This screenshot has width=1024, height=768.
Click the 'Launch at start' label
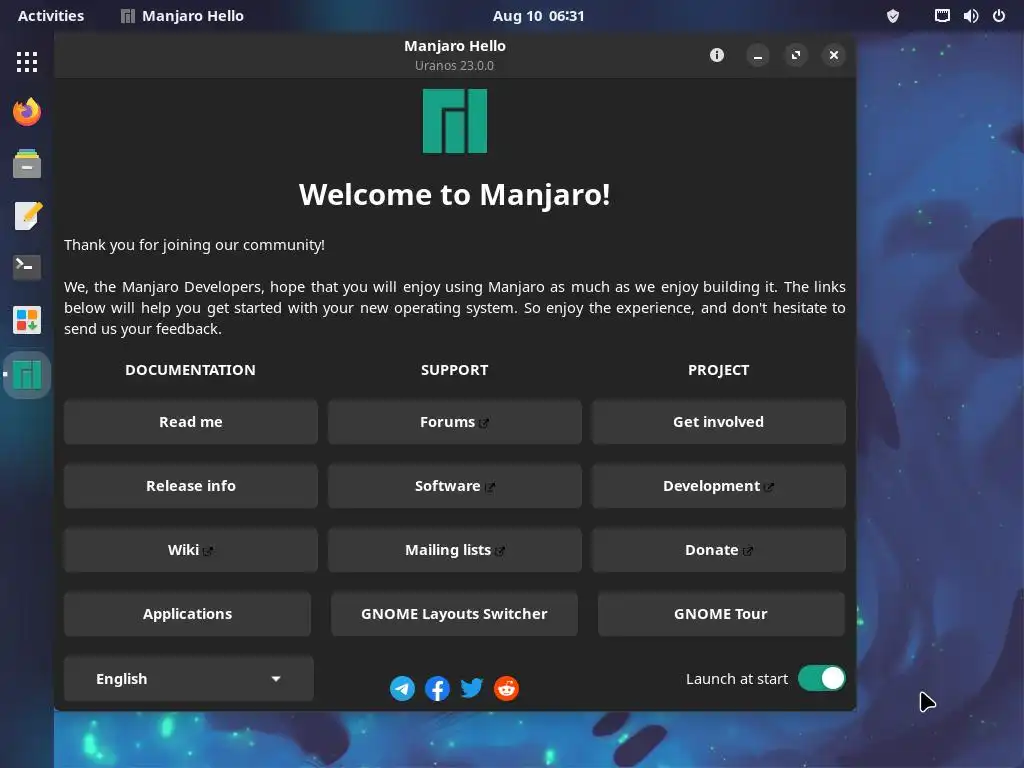(737, 679)
